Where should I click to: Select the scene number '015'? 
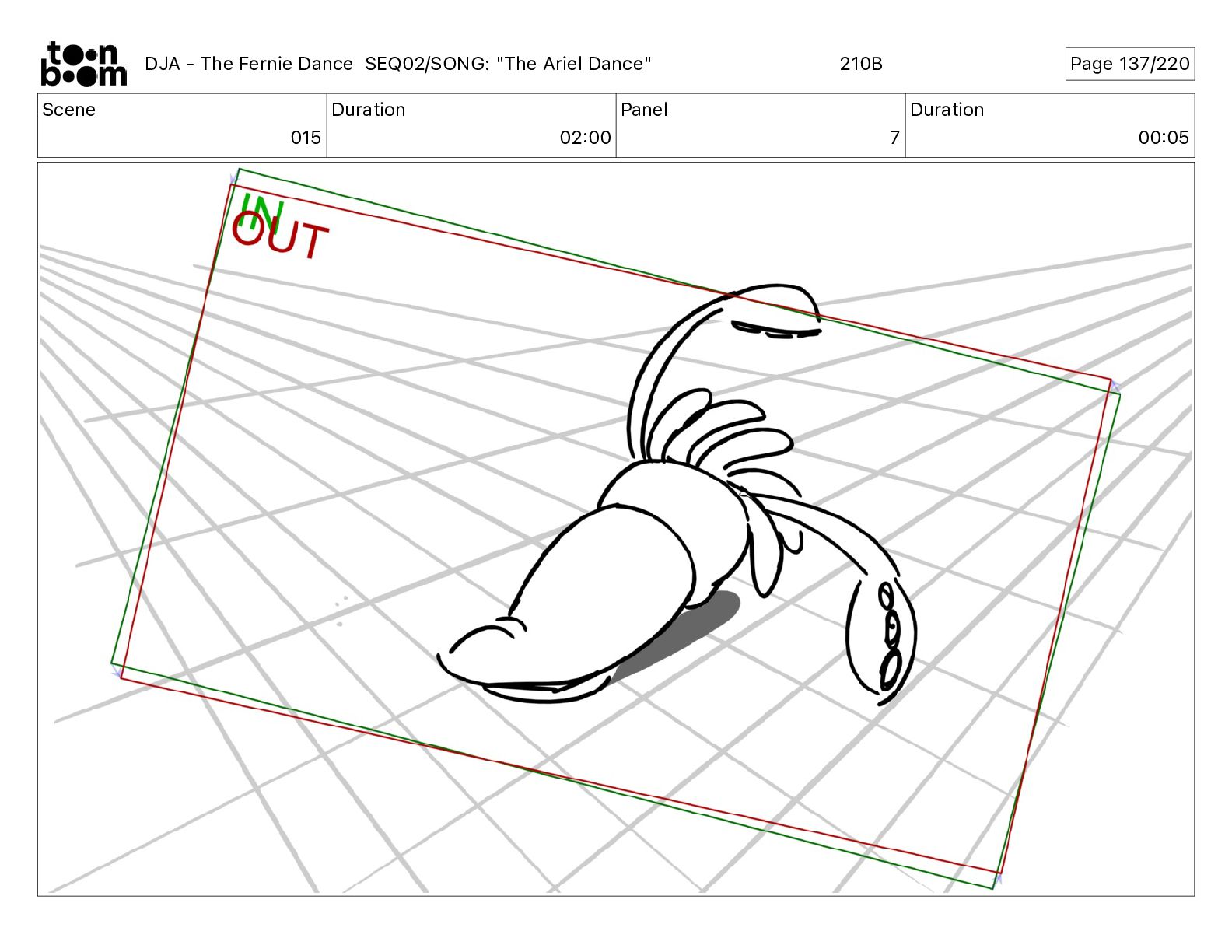point(306,138)
